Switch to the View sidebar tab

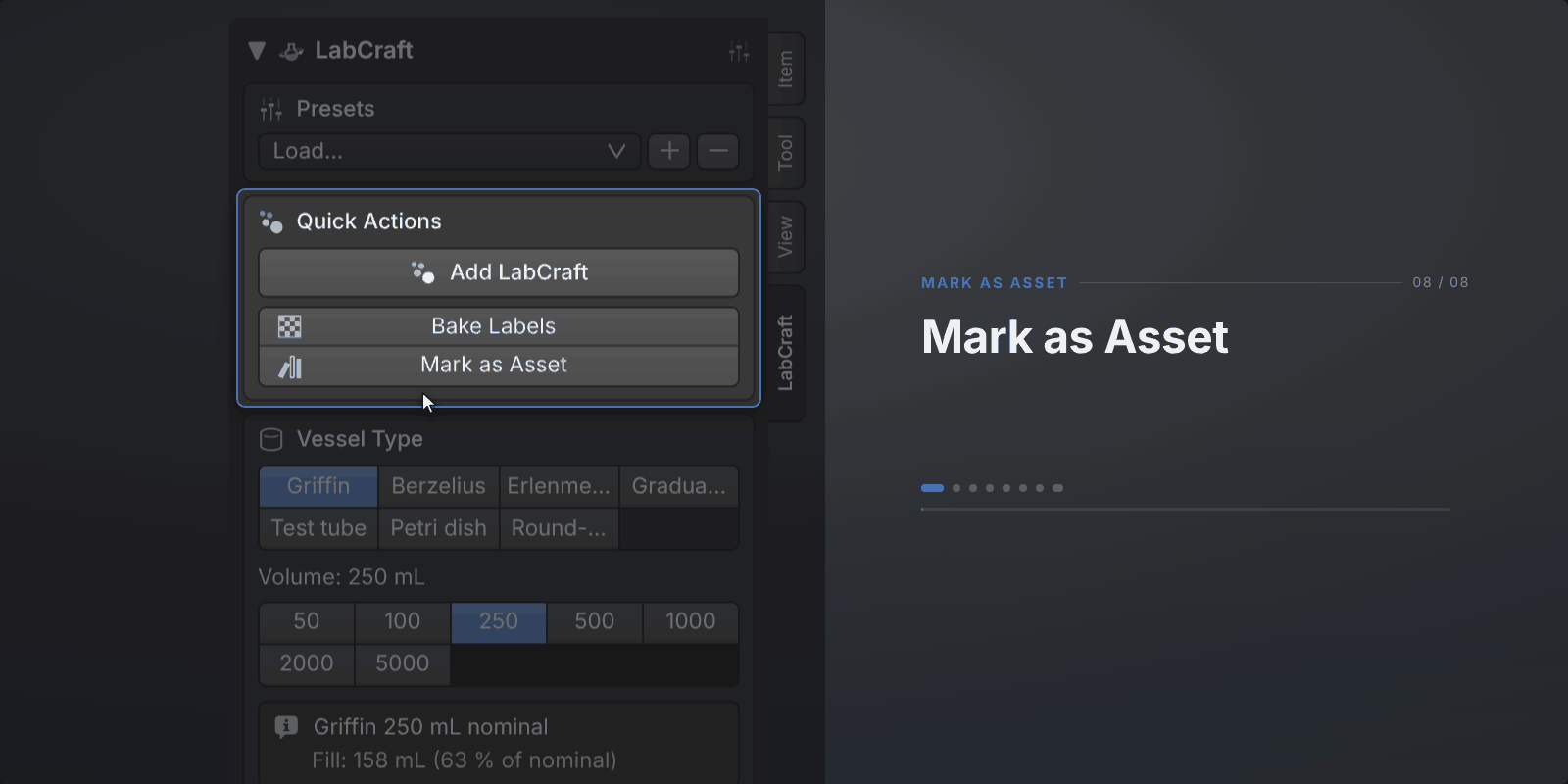click(786, 237)
